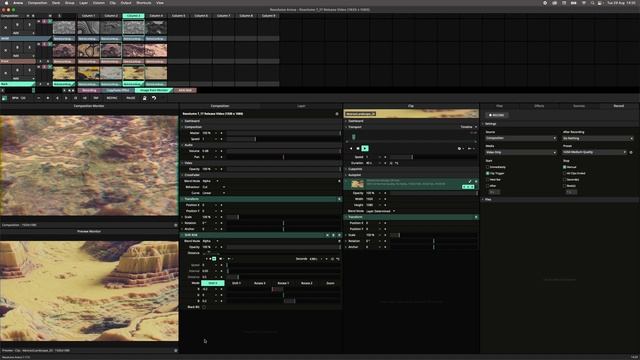This screenshot has height=360, width=640.
Task: Open the Output menu
Action: (126, 3)
